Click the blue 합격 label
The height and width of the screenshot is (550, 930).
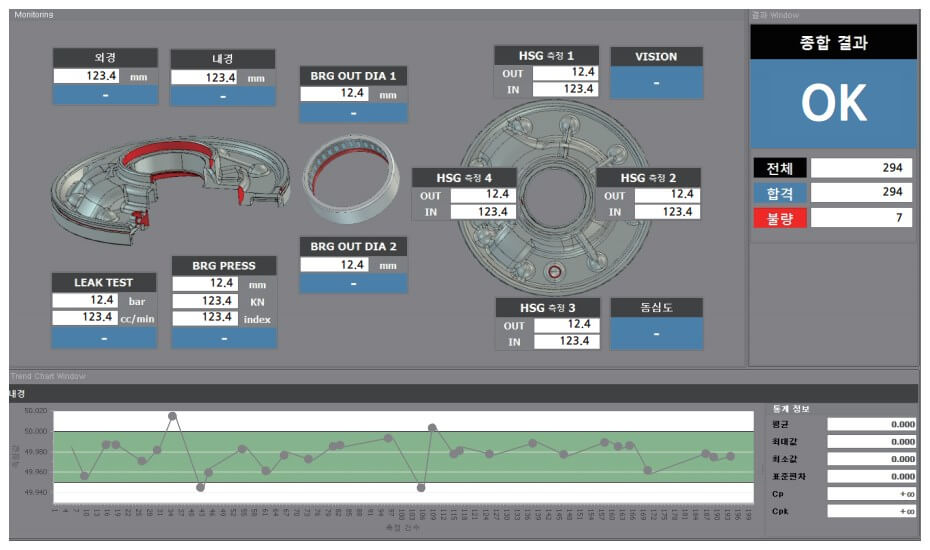coord(778,193)
